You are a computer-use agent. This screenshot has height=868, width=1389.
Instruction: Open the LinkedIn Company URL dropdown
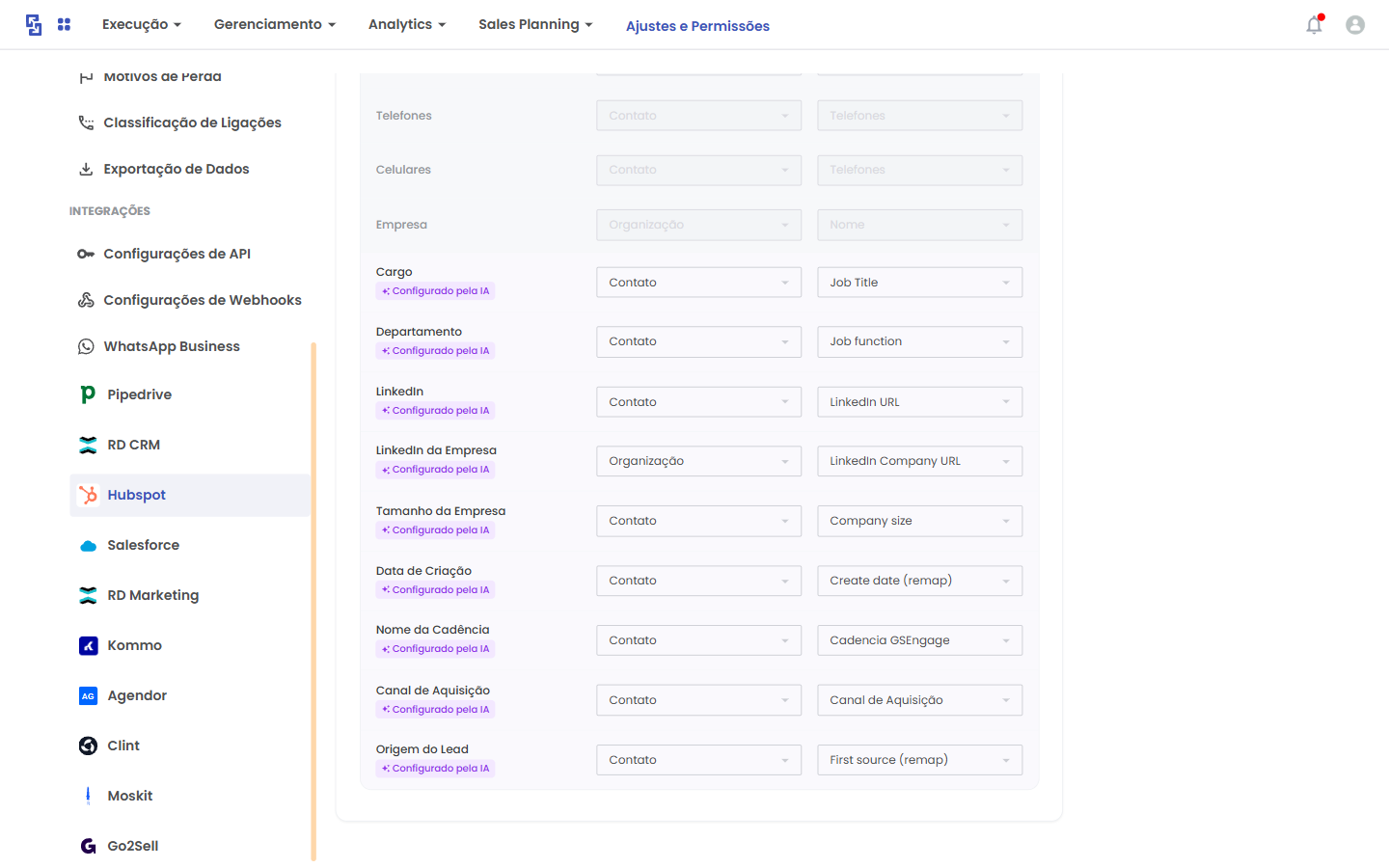coord(919,461)
